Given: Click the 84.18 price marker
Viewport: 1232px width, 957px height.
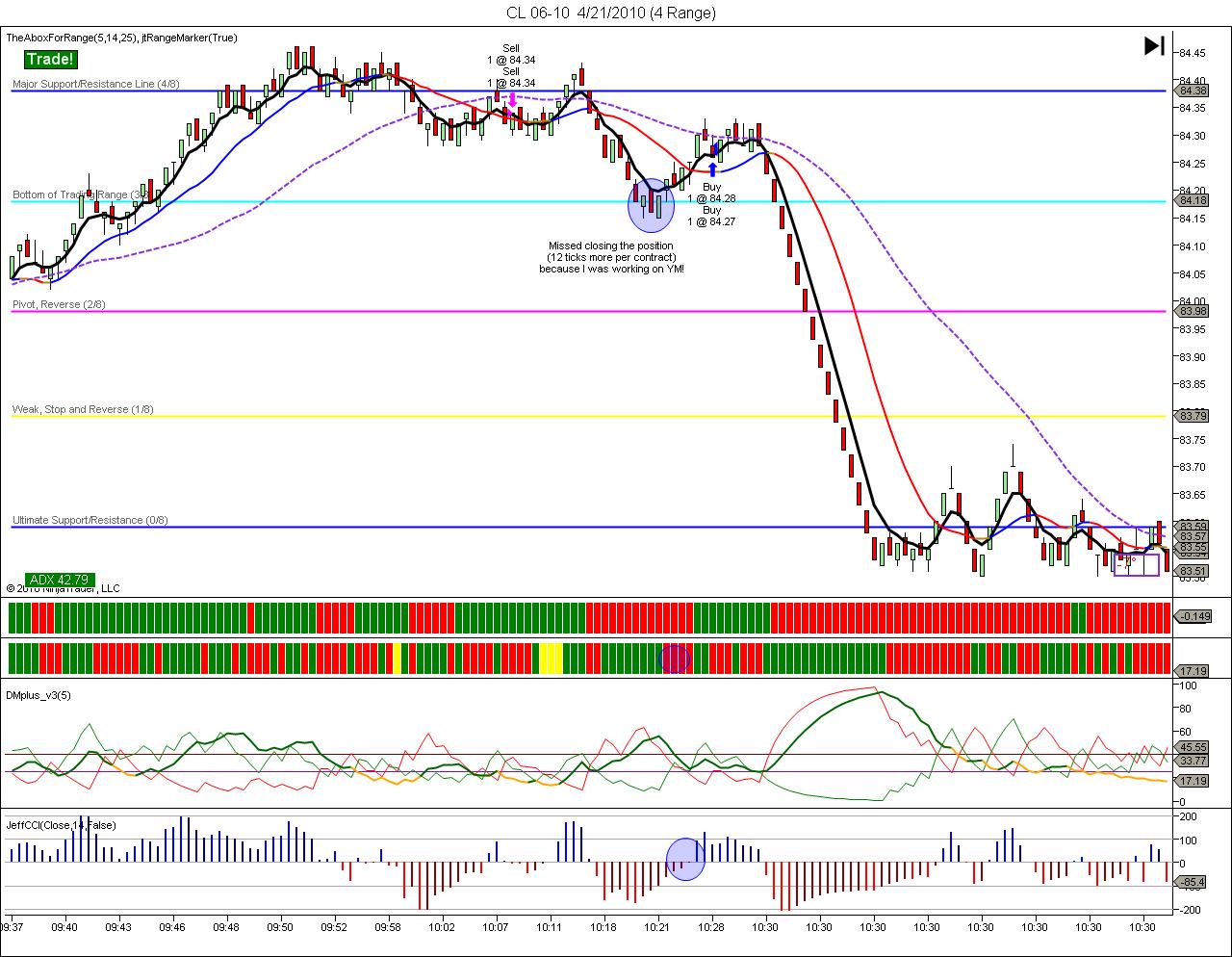Looking at the screenshot, I should coord(1193,201).
